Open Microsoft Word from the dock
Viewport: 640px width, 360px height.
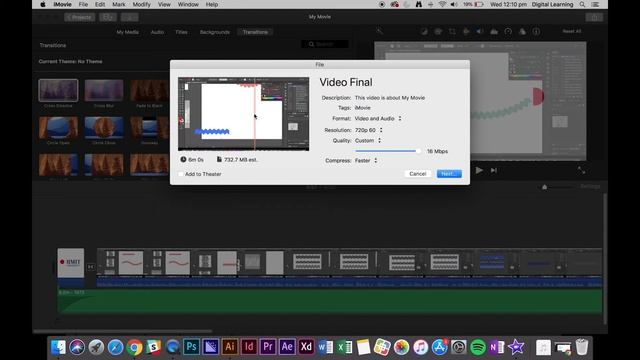[x=325, y=347]
